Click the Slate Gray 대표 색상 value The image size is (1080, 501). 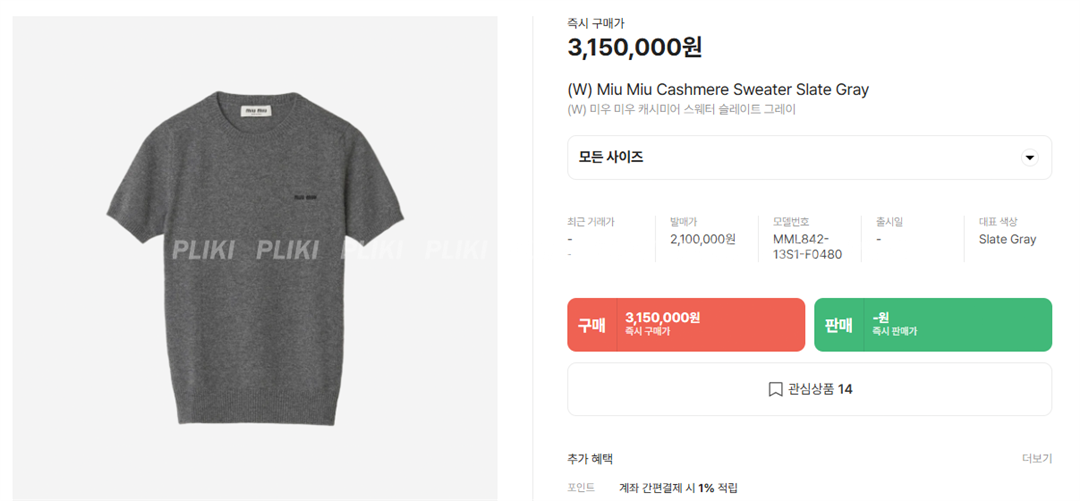[1007, 239]
